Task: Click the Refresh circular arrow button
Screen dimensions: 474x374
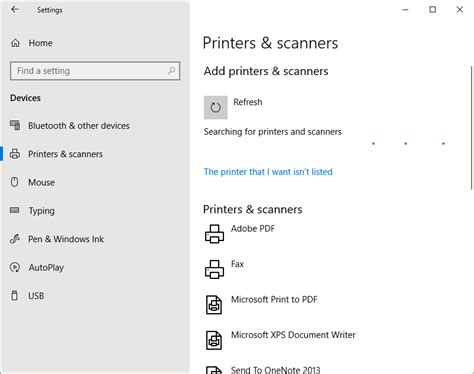Action: click(x=216, y=107)
